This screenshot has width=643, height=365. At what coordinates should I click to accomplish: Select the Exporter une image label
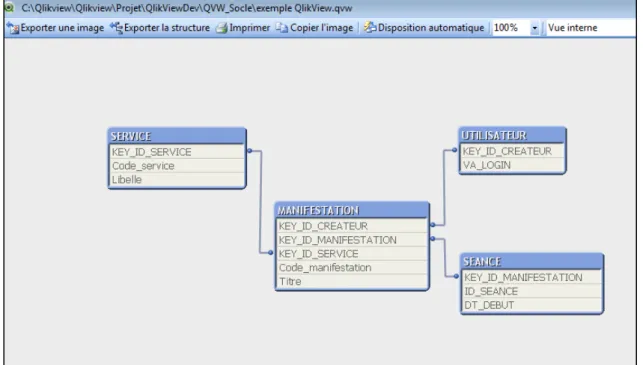coord(62,28)
